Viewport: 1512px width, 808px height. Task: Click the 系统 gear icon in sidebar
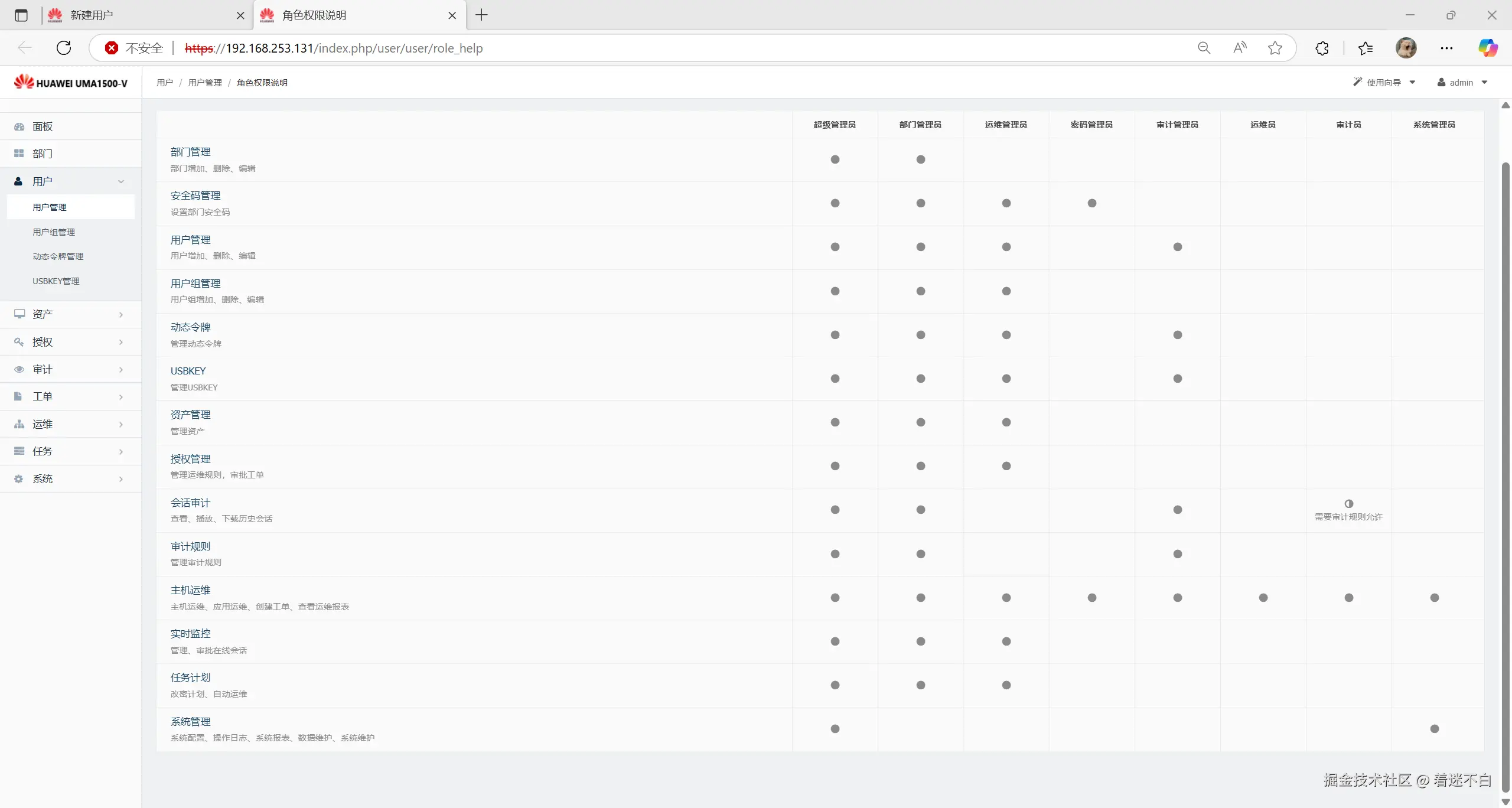[19, 479]
